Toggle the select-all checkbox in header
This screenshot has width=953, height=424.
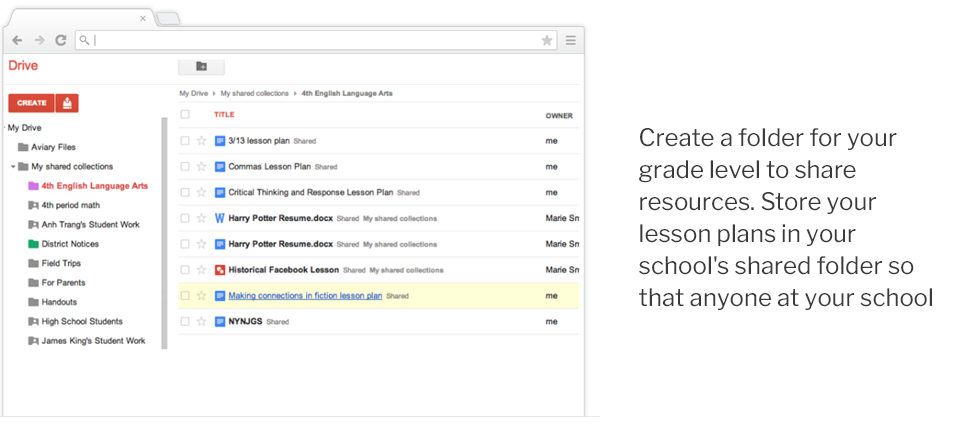tap(184, 115)
